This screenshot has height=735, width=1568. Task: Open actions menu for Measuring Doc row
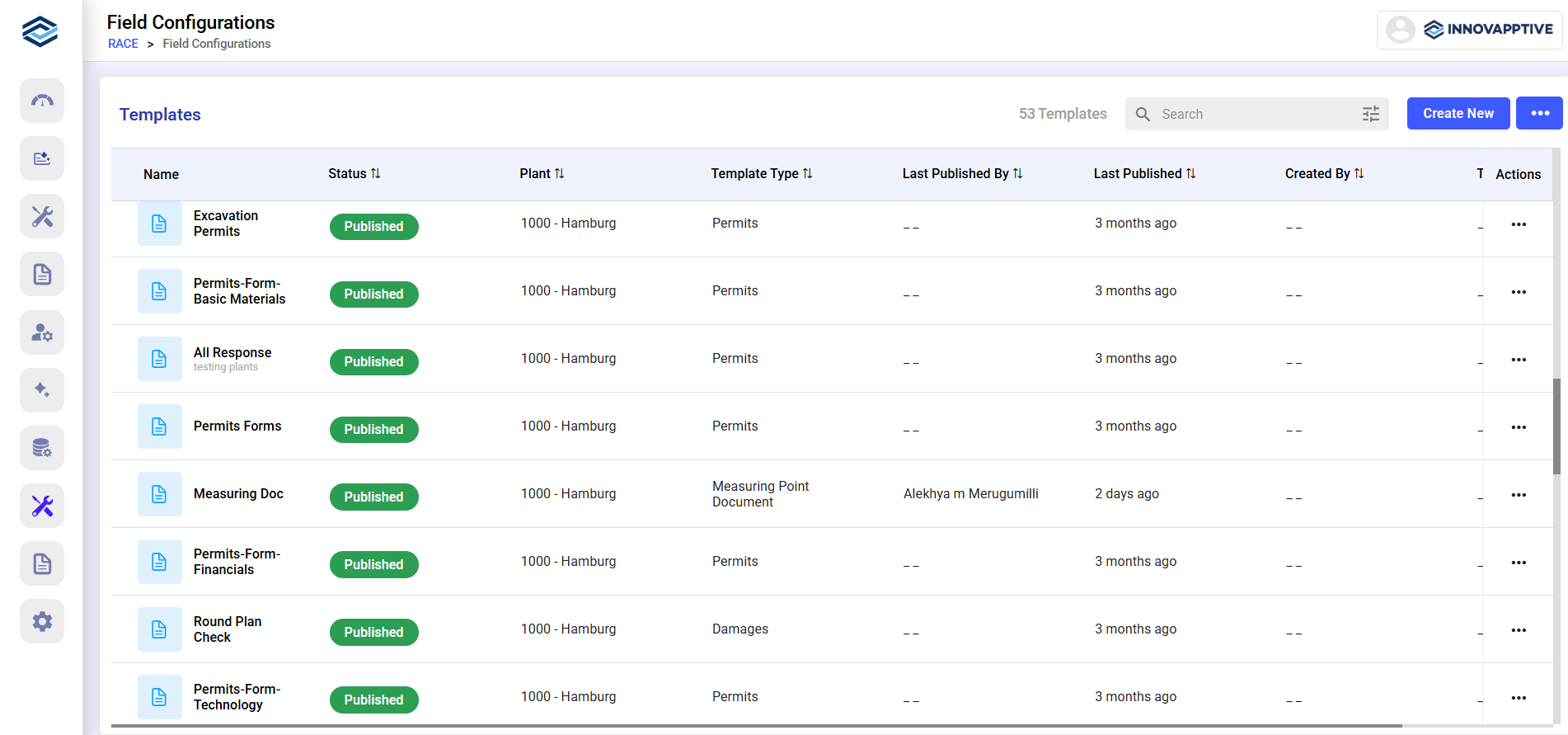1518,495
